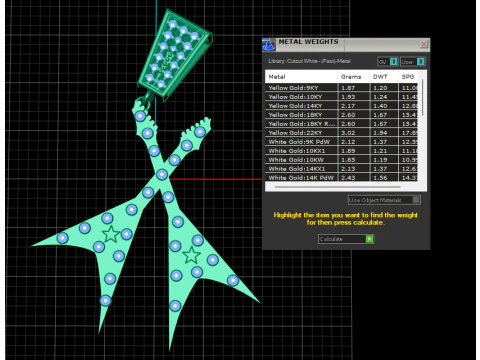This screenshot has width=480, height=360.
Task: Click the 1.56 DWT value
Action: (x=380, y=178)
